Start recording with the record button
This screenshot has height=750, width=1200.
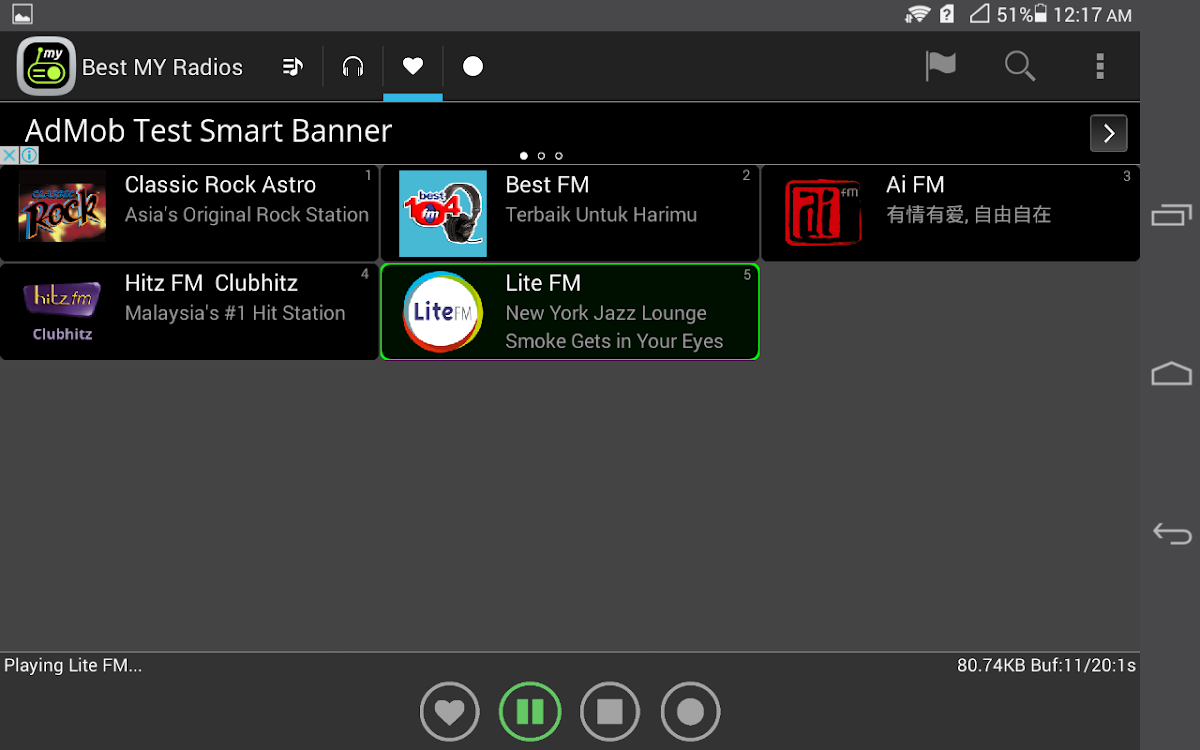coord(690,712)
